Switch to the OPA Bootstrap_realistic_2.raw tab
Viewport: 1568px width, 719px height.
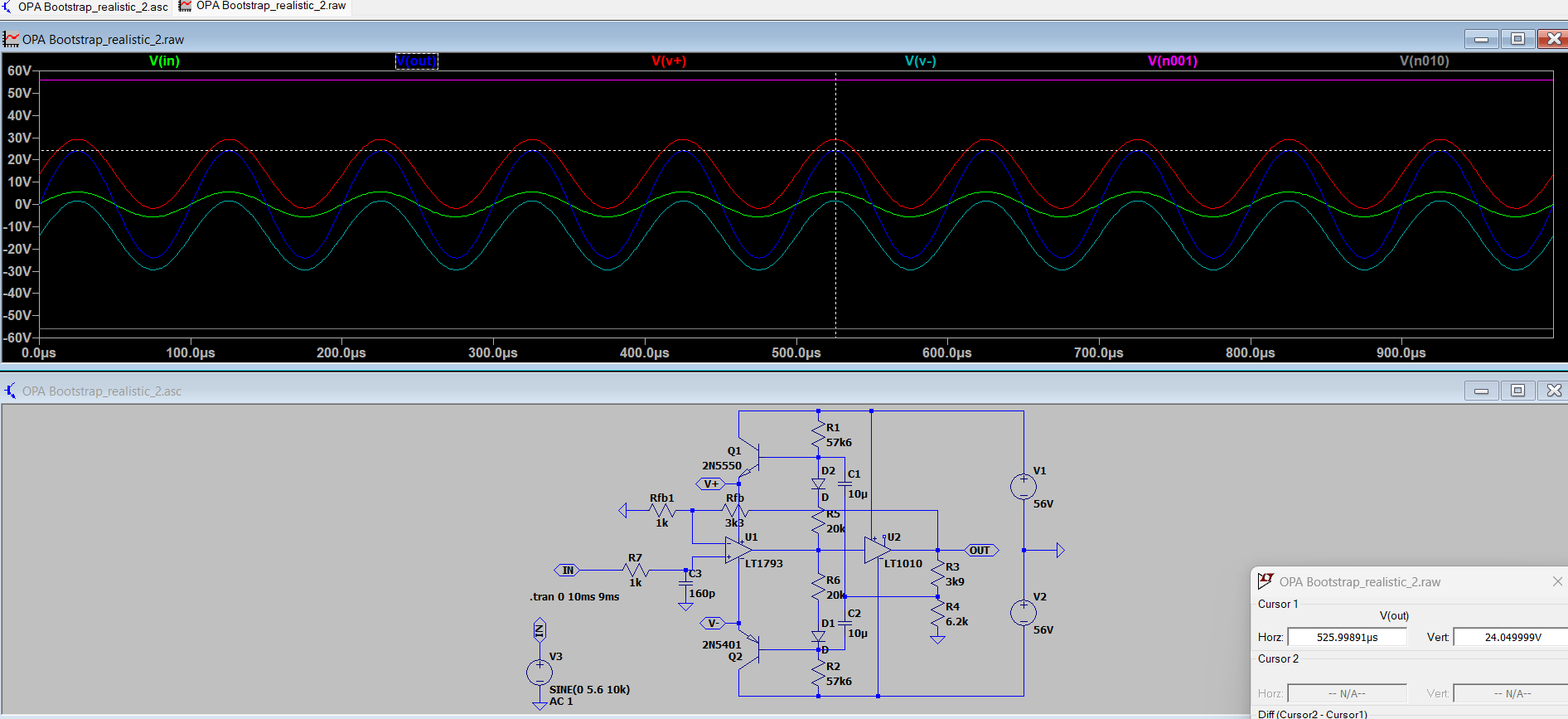(x=264, y=7)
